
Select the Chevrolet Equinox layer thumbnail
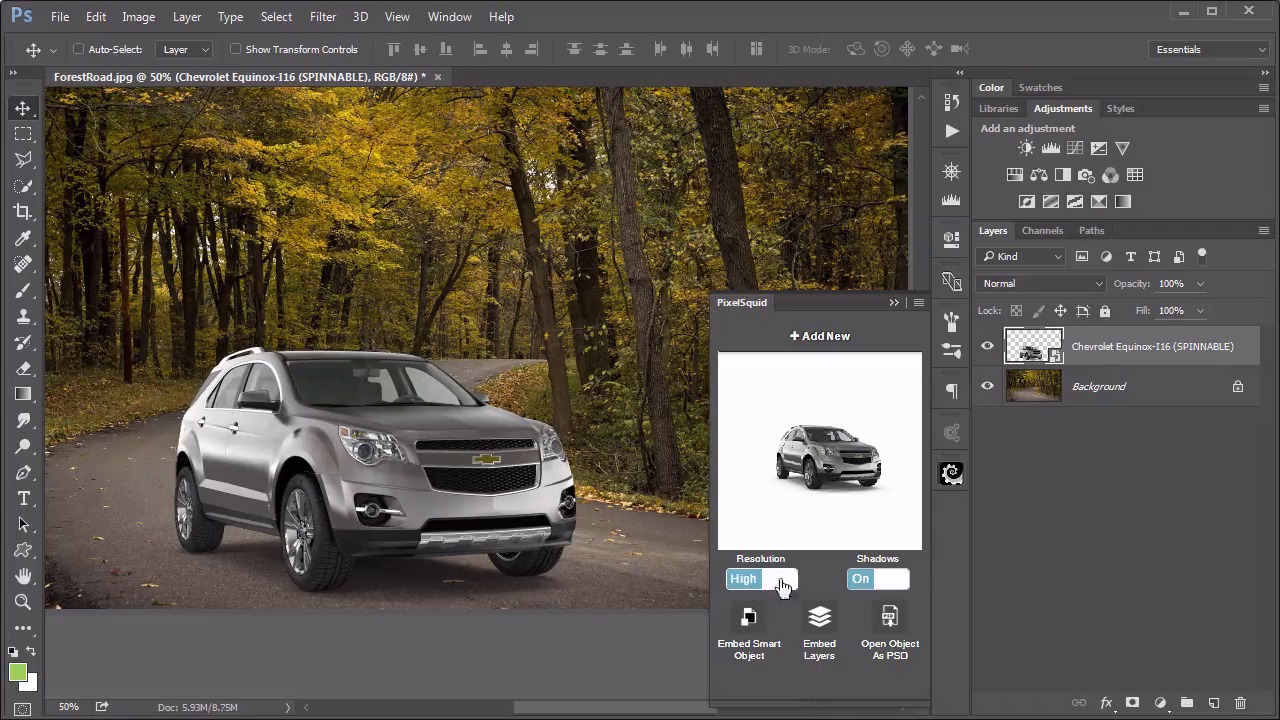point(1033,346)
